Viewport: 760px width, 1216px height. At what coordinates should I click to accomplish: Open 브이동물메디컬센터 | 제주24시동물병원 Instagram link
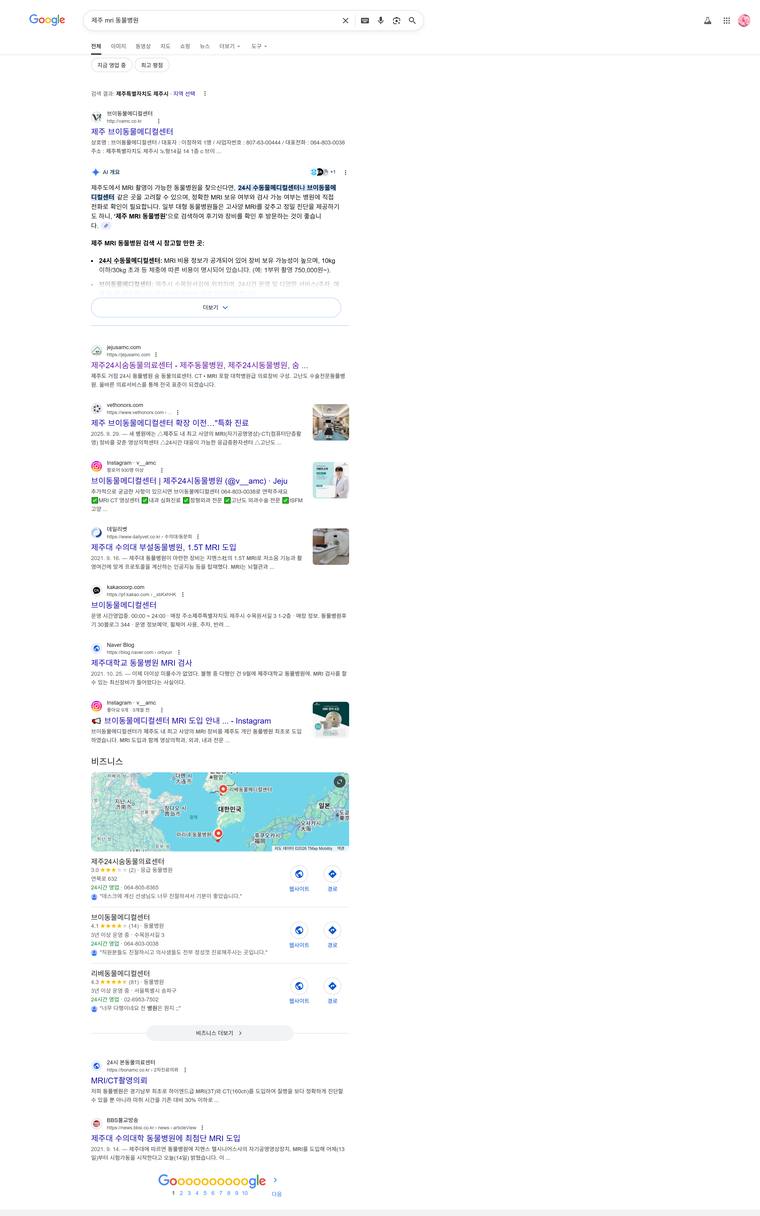pos(189,481)
